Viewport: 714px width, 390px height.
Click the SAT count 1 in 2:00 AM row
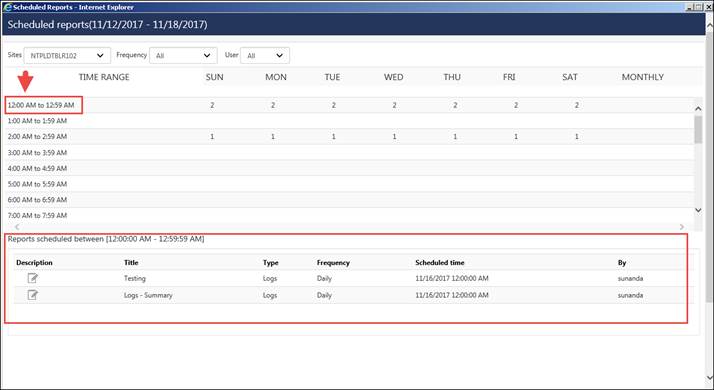tap(577, 137)
